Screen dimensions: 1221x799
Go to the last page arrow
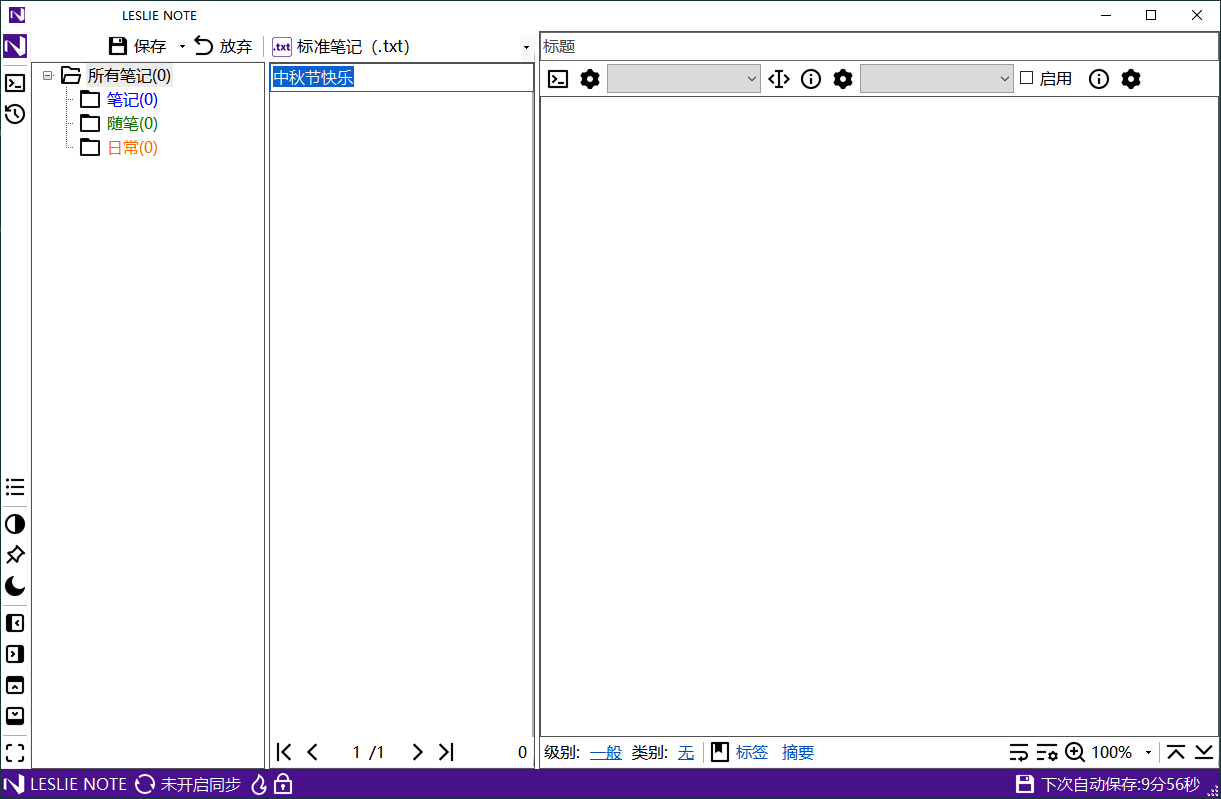point(446,752)
